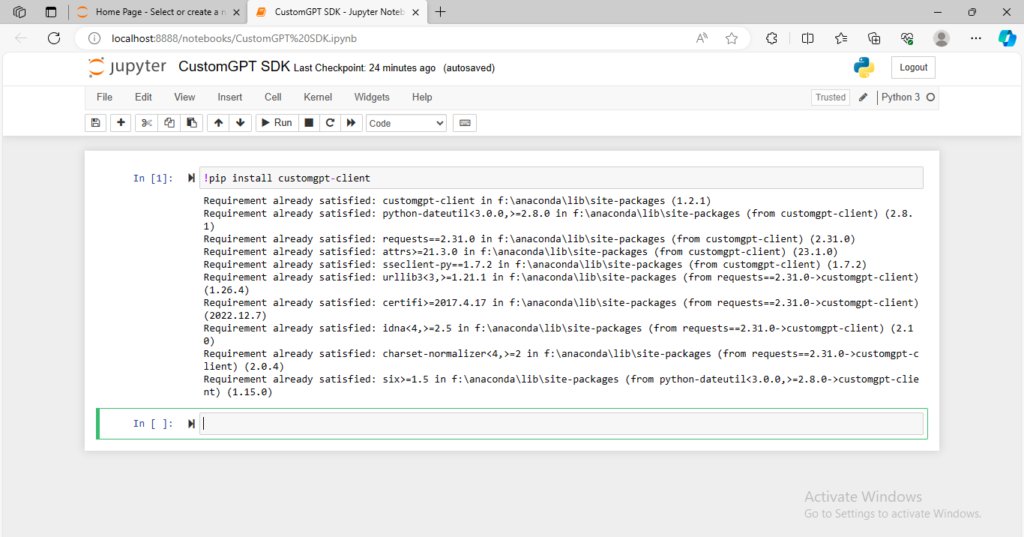Click the save notebook icon

(x=96, y=123)
